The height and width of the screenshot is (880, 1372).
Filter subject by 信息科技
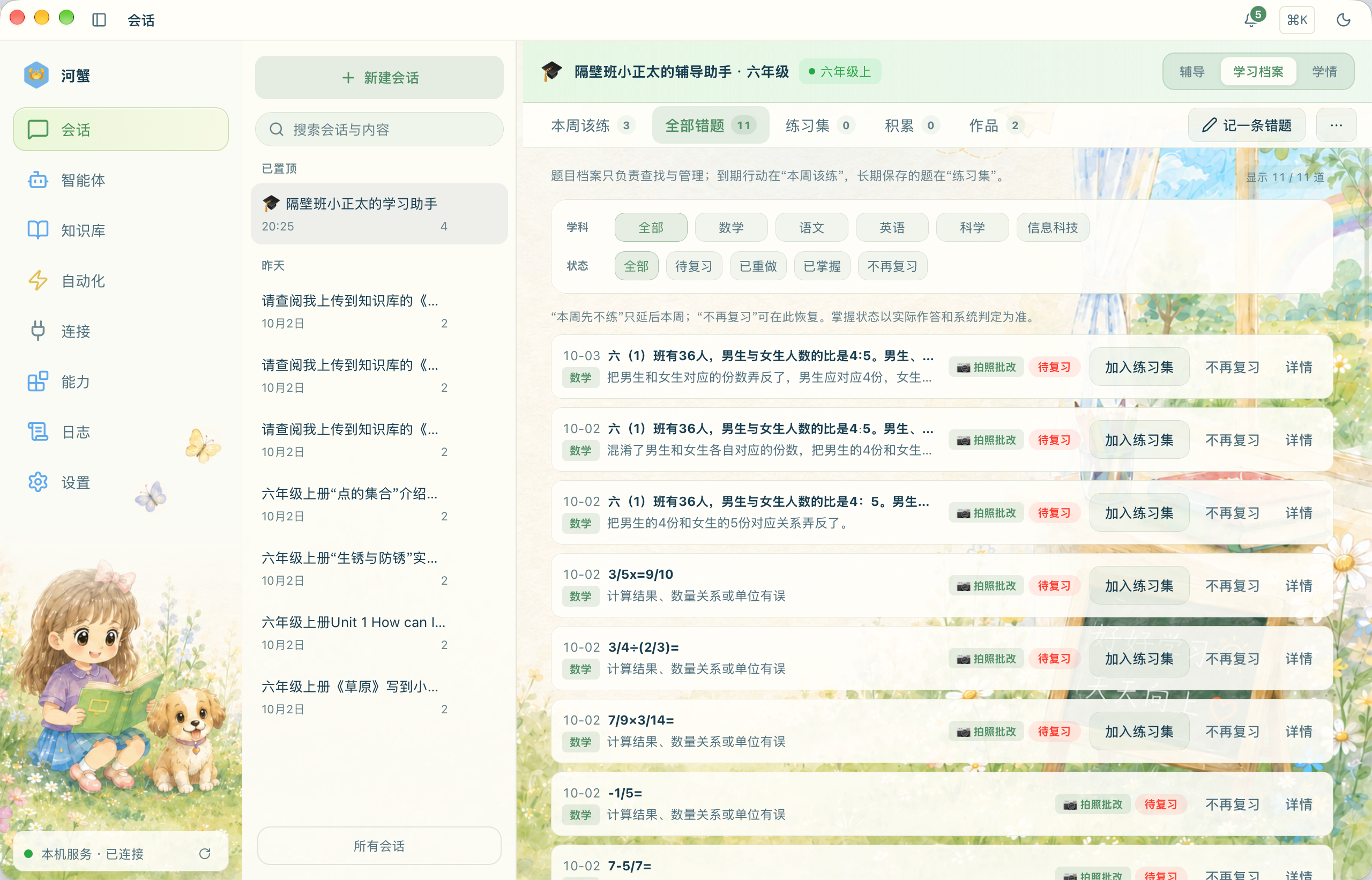coord(1052,227)
